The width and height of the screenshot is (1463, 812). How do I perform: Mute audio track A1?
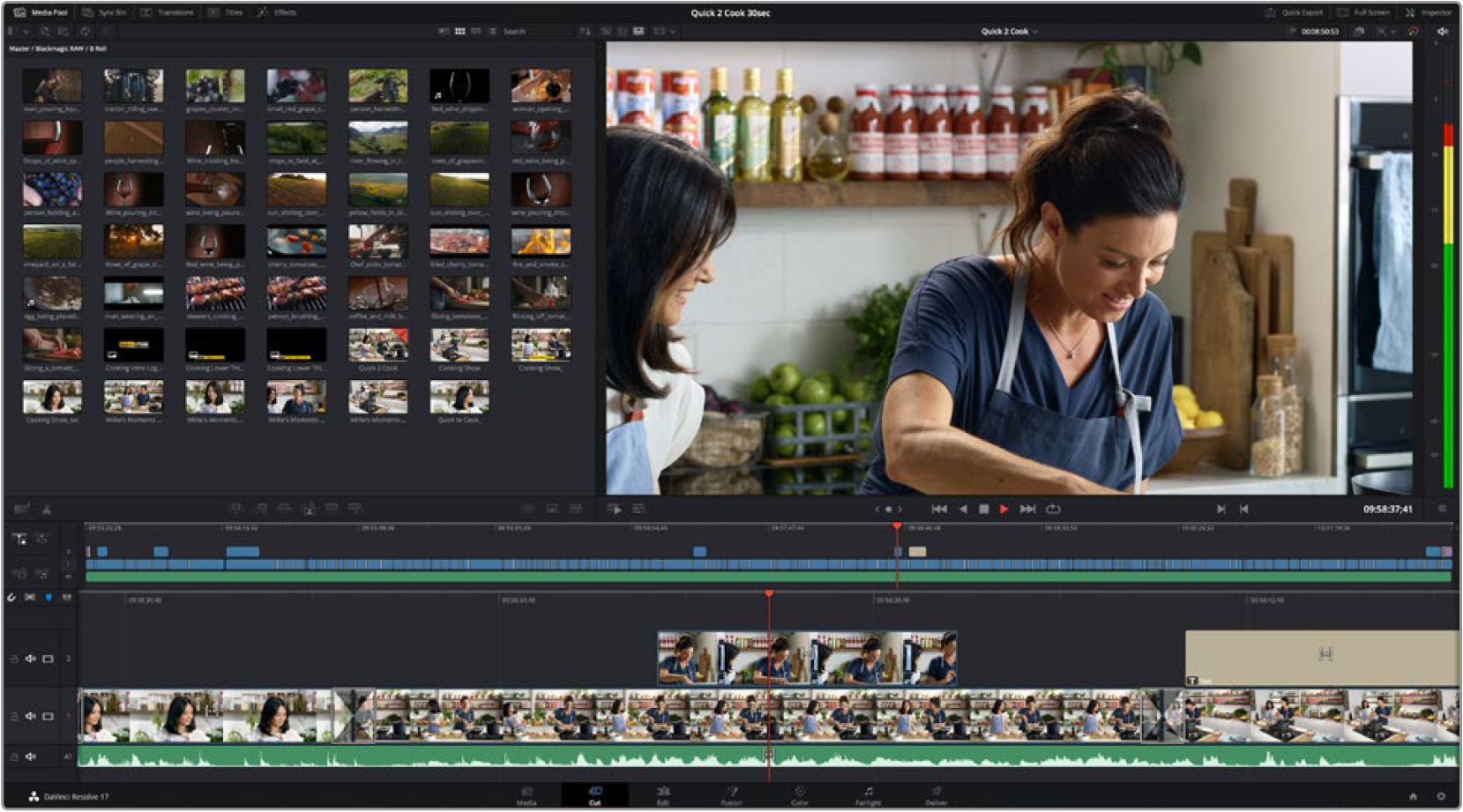click(31, 756)
